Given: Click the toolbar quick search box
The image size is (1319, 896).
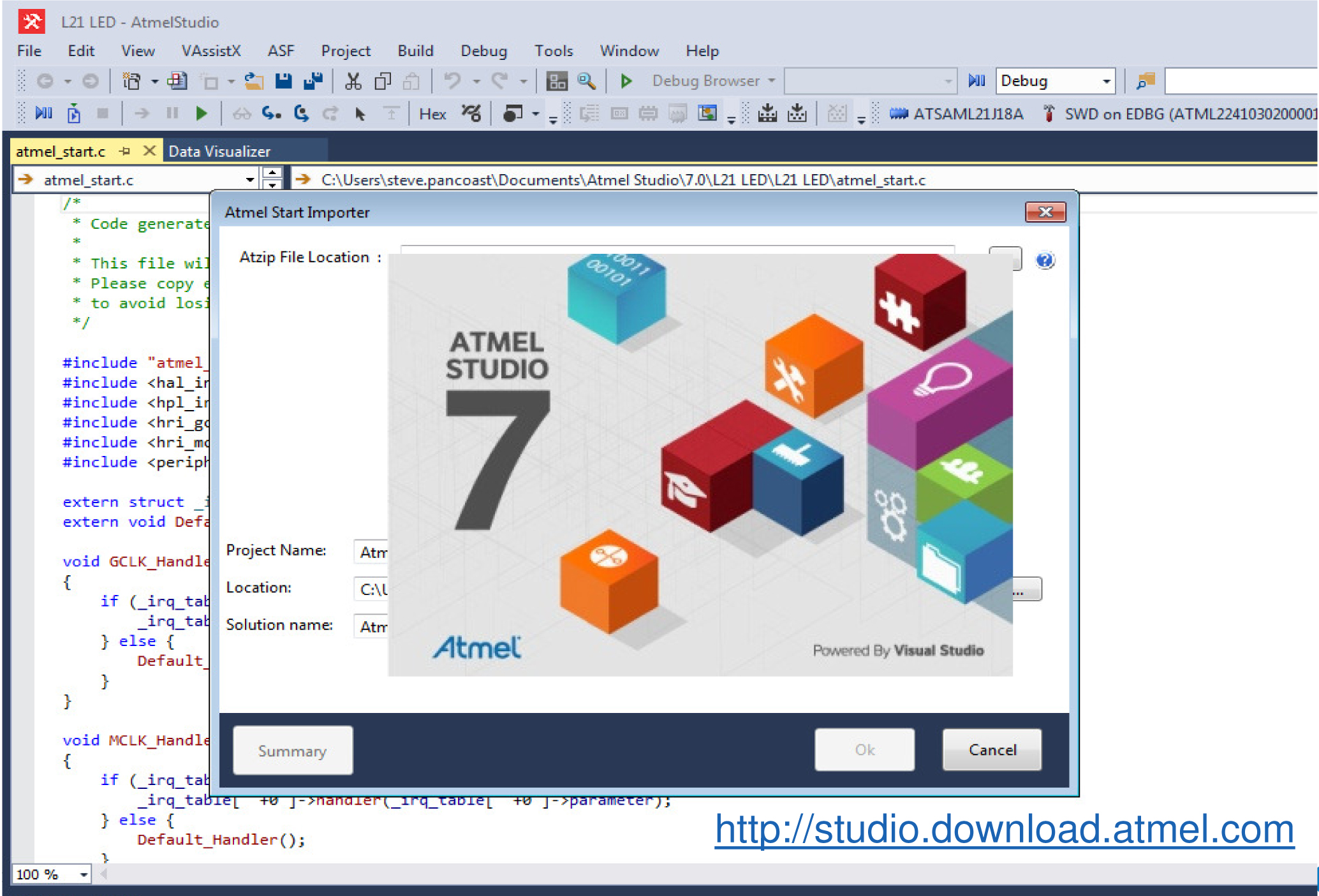Looking at the screenshot, I should pyautogui.click(x=1241, y=81).
